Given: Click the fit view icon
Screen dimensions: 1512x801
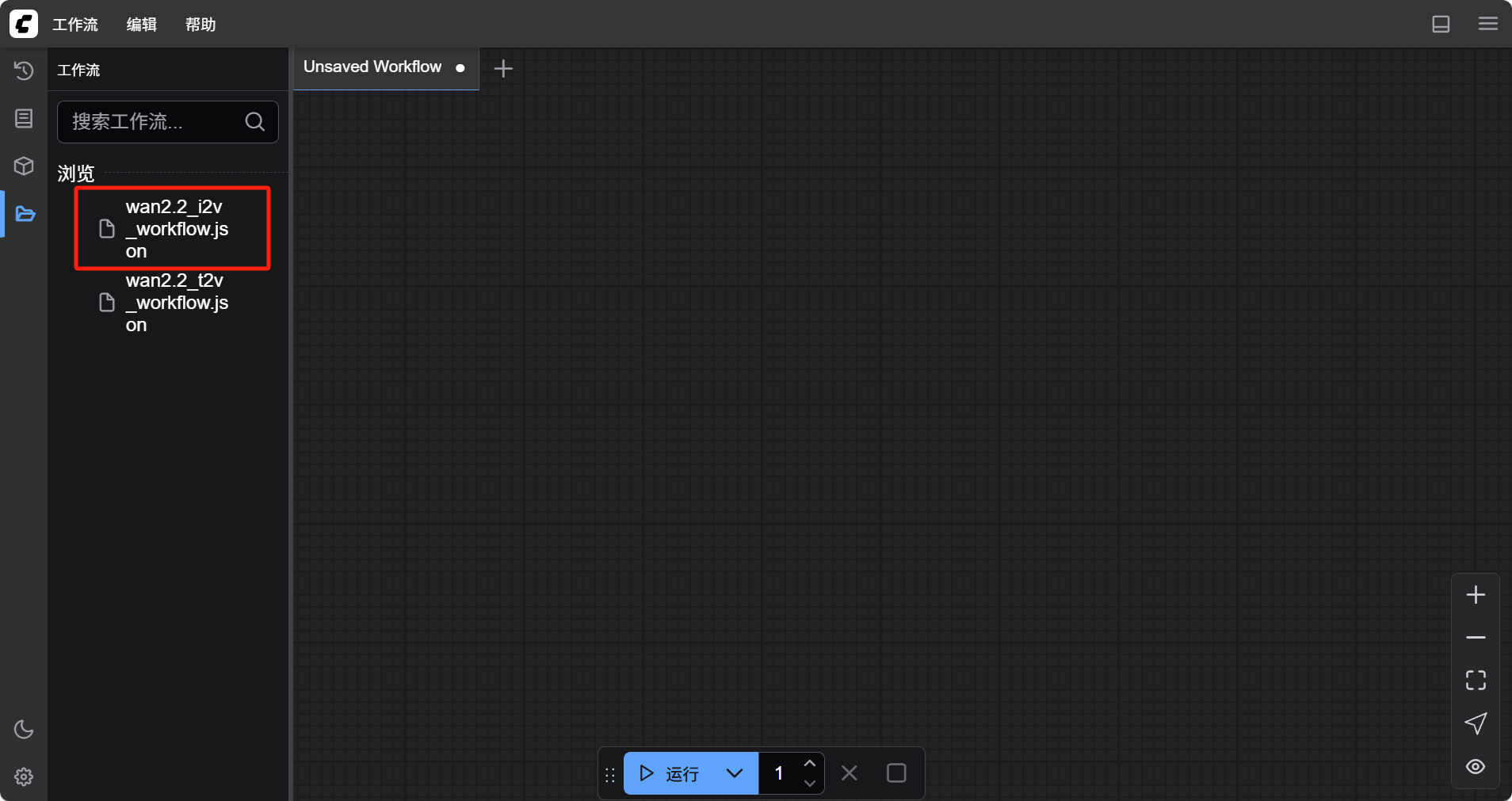Looking at the screenshot, I should 1475,680.
